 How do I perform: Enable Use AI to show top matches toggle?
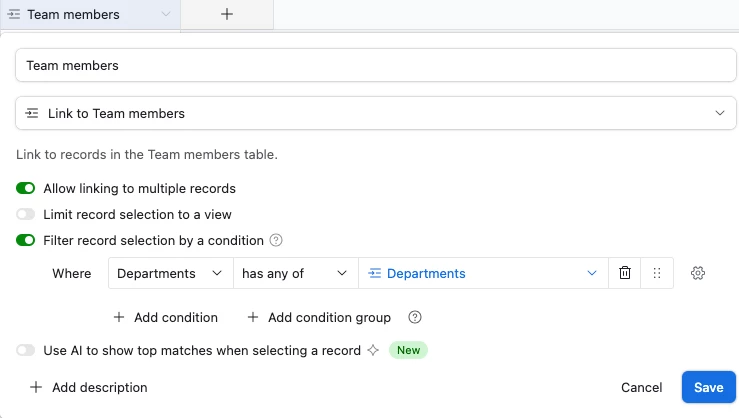[x=26, y=350]
